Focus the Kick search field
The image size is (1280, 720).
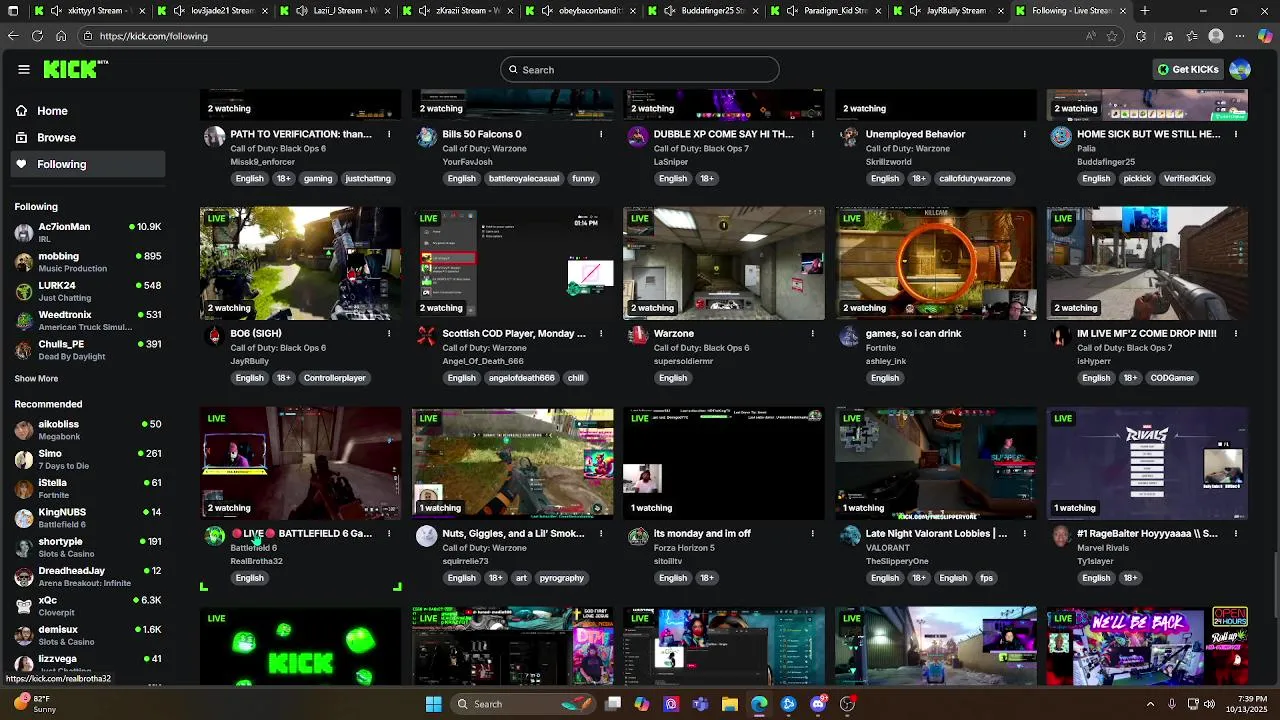tap(640, 69)
